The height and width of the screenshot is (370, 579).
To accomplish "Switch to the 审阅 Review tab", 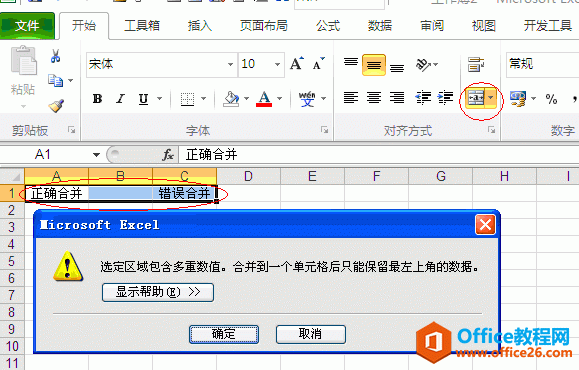I will (x=432, y=25).
